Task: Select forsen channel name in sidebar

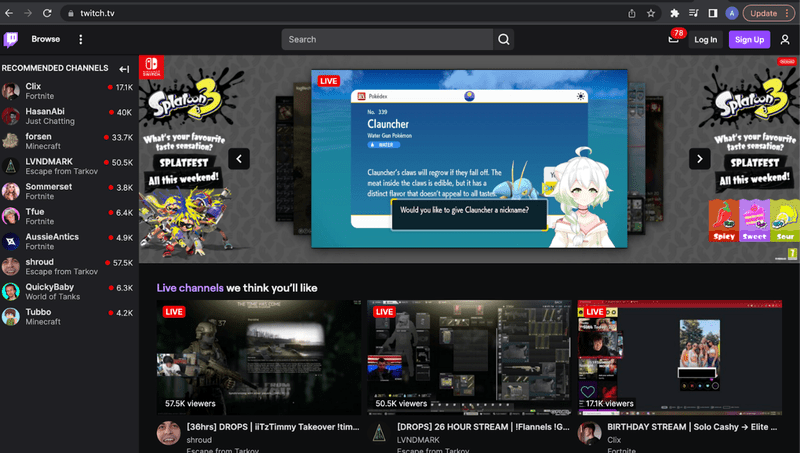Action: [x=38, y=136]
